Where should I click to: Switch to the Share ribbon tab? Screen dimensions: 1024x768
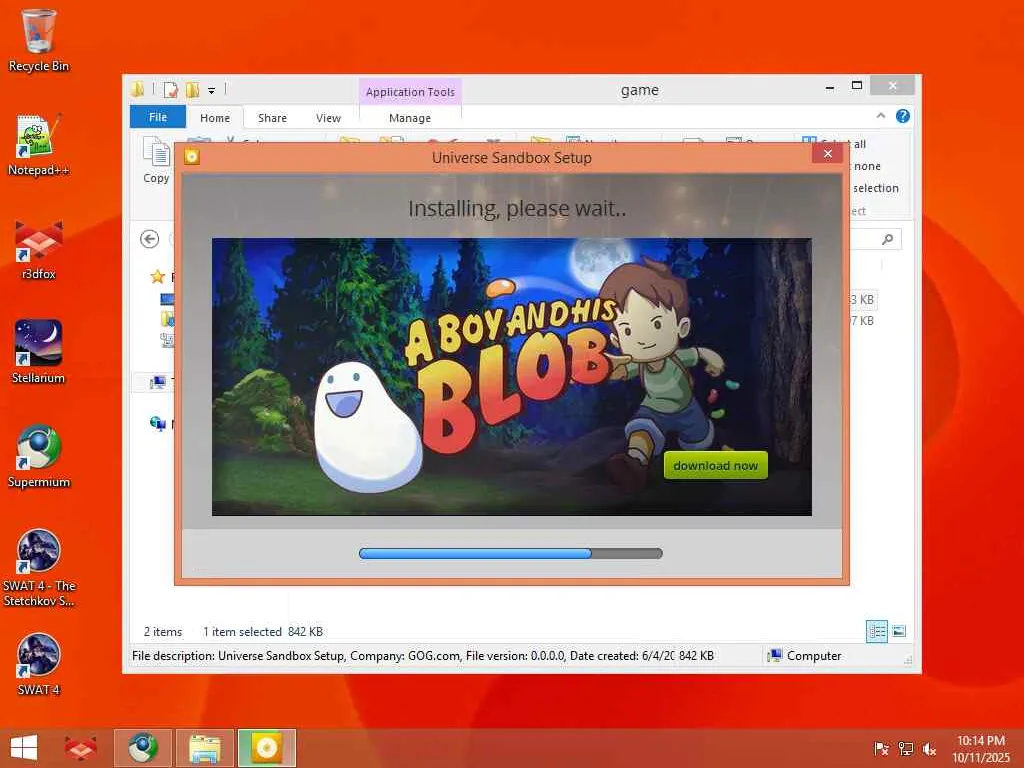click(272, 118)
